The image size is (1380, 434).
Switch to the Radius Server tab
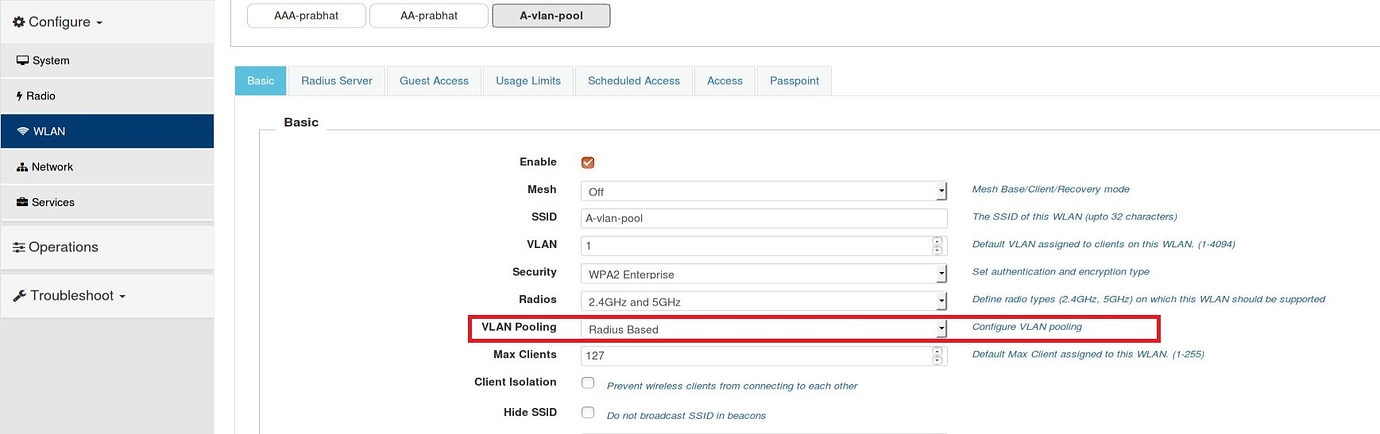coord(337,81)
